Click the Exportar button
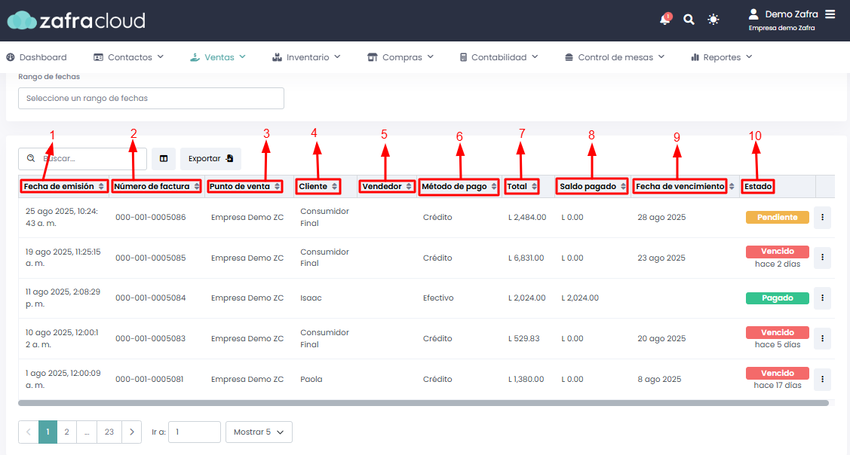The image size is (850, 455). pos(210,158)
